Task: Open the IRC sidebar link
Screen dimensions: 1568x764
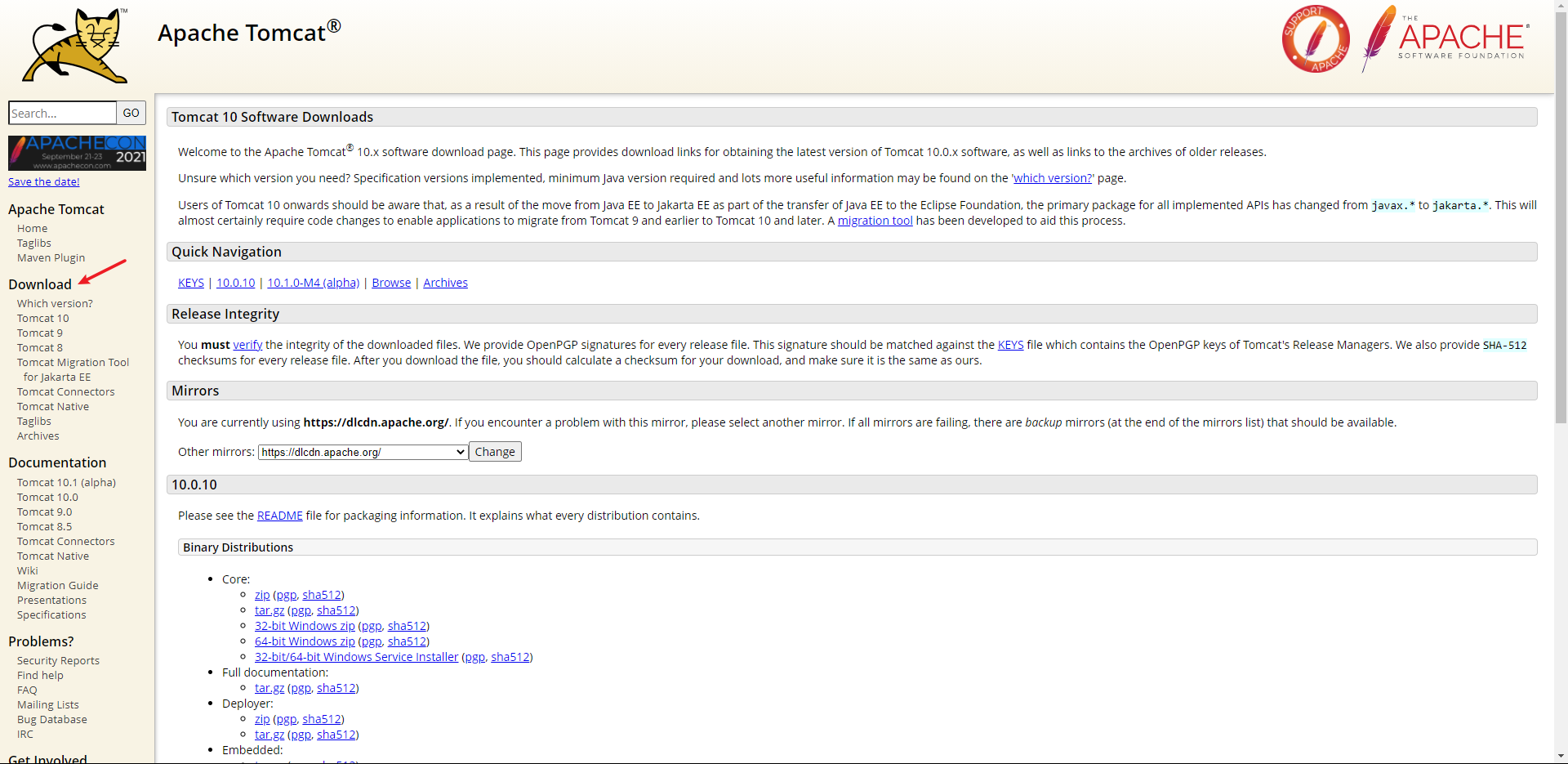Action: [x=25, y=735]
